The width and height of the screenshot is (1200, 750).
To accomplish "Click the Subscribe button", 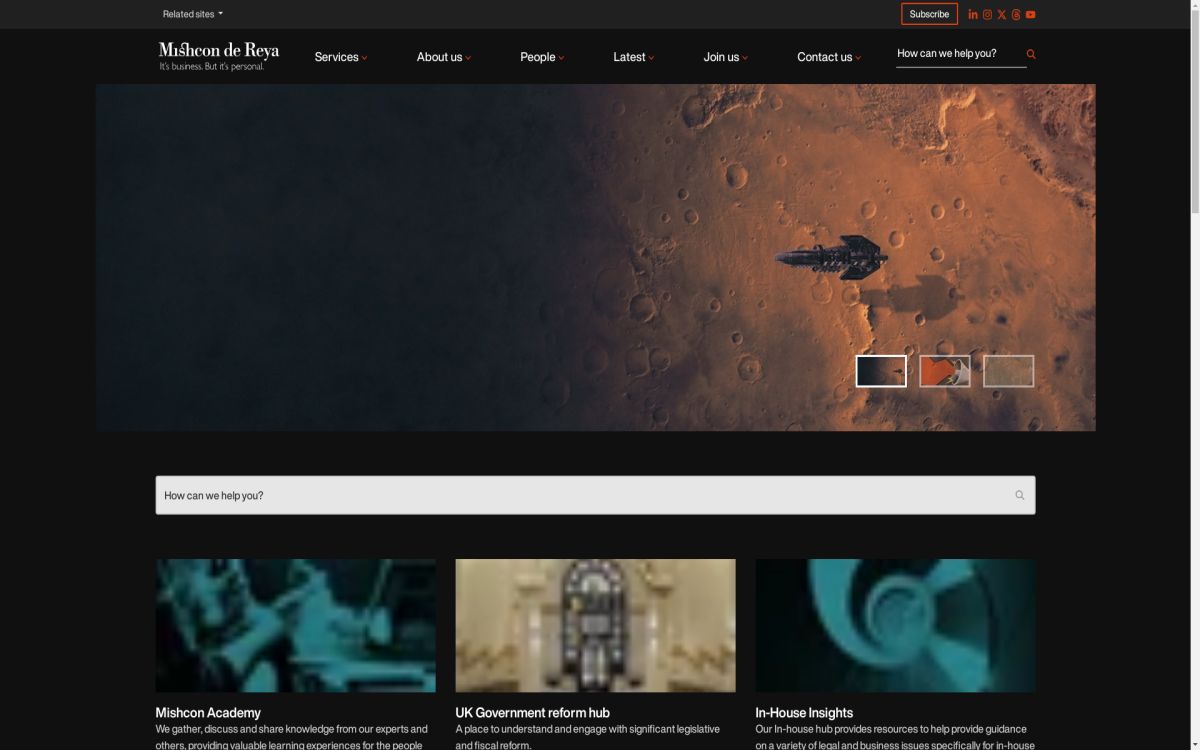I will 929,14.
